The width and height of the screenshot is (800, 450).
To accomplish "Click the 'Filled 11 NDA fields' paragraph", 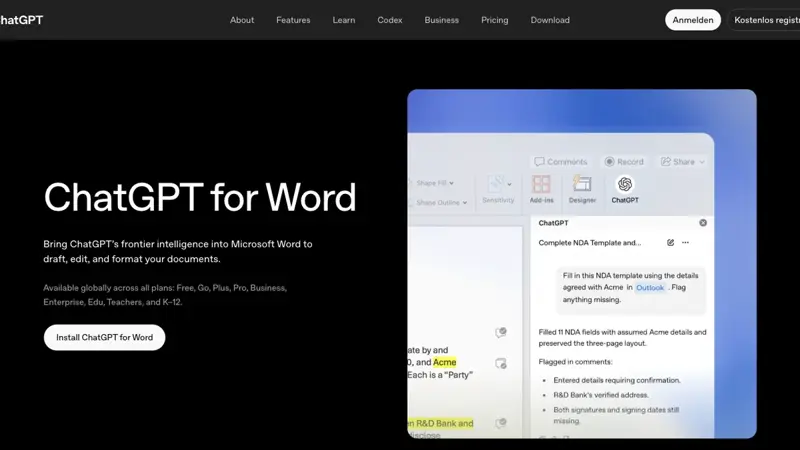I will point(622,338).
